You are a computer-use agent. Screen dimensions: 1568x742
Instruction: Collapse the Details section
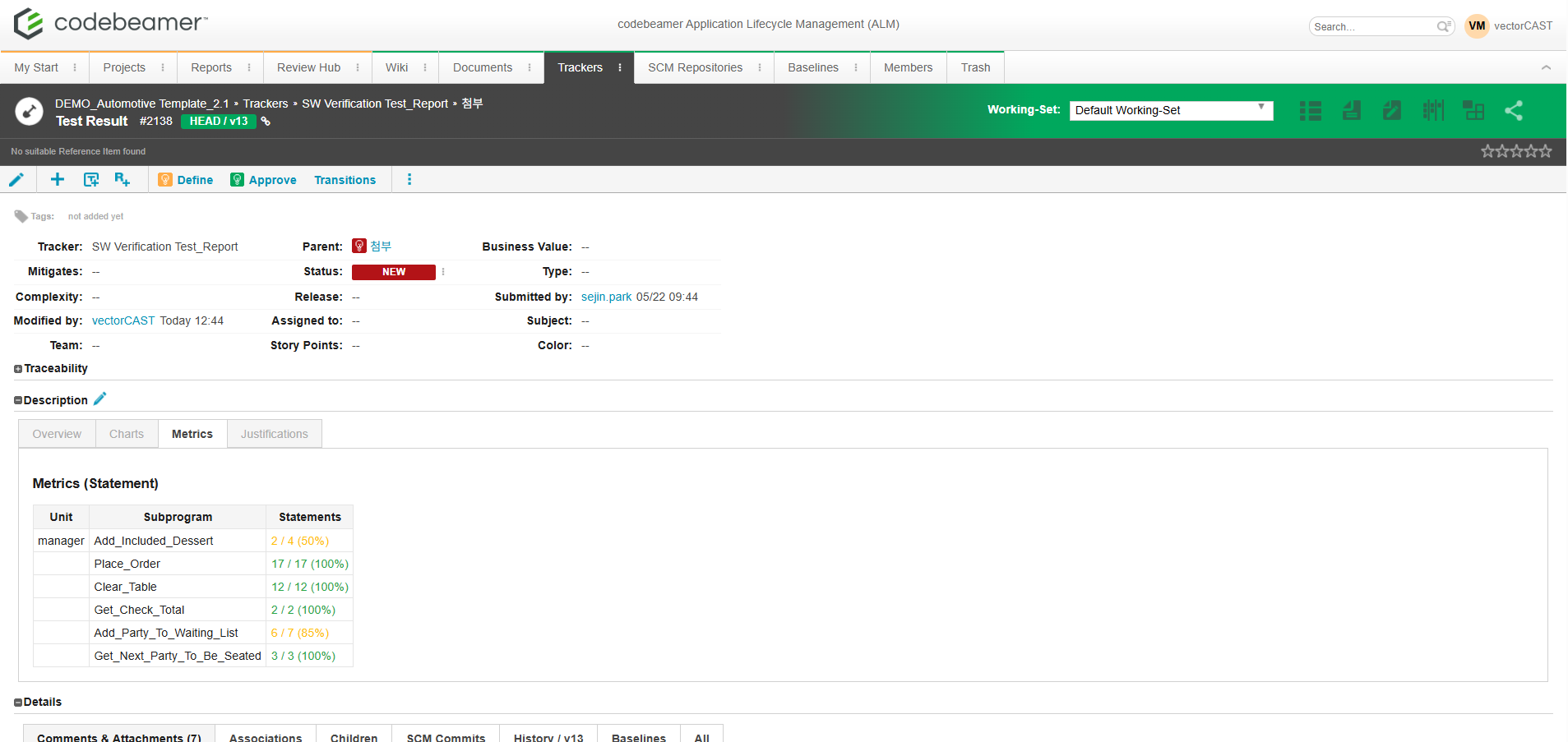[17, 702]
